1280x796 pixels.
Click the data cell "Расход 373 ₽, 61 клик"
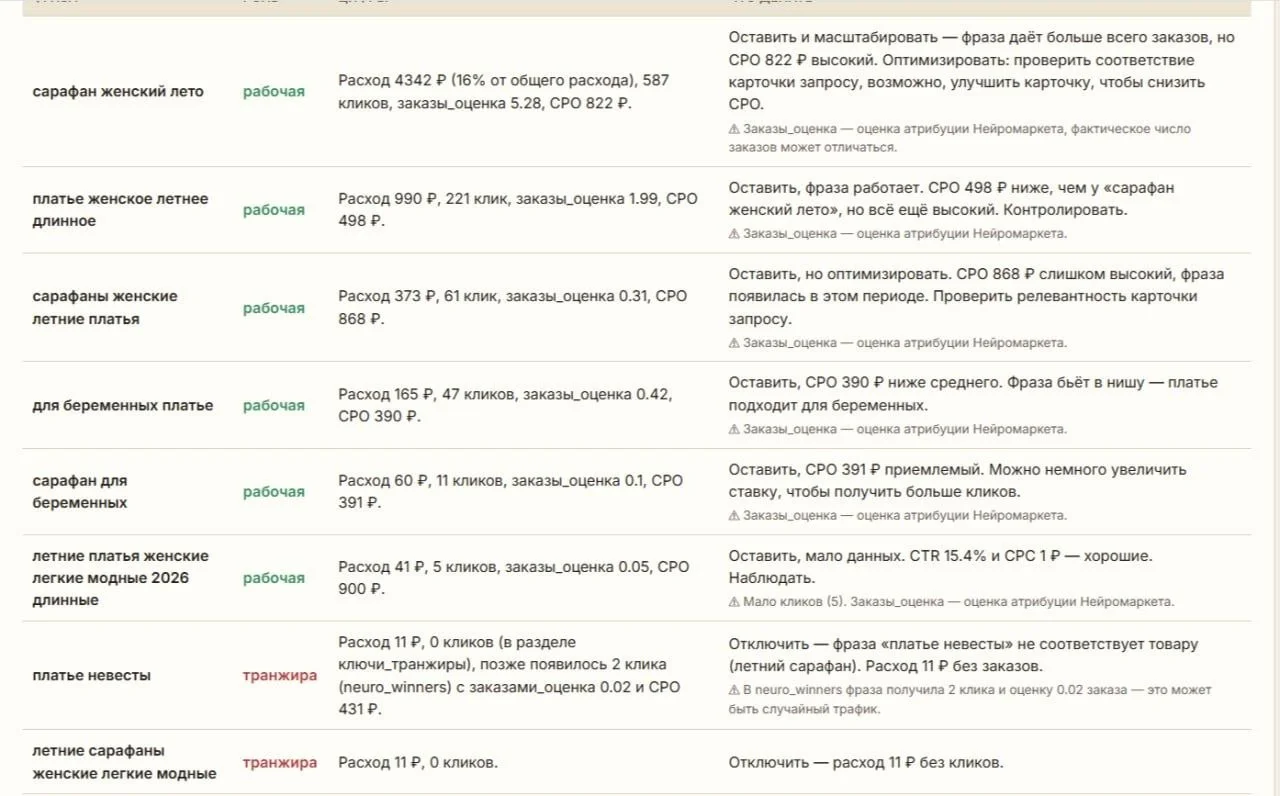pyautogui.click(x=513, y=308)
